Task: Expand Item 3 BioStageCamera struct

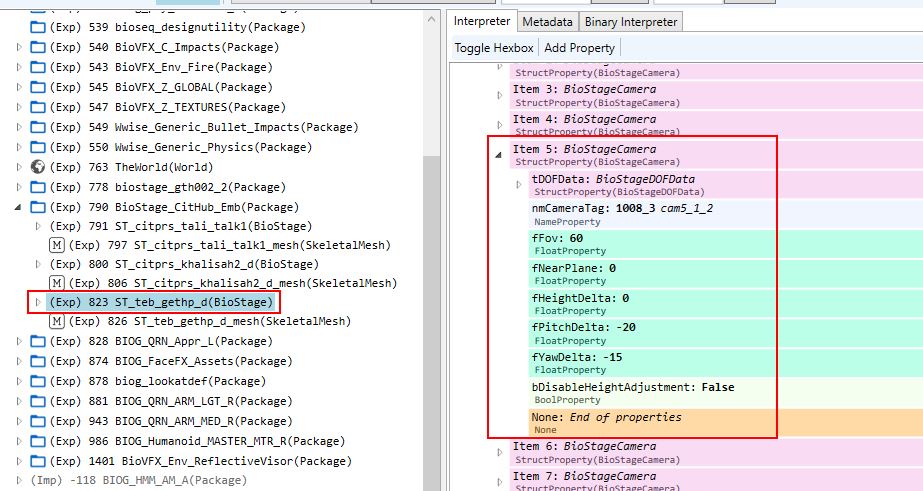Action: (x=499, y=95)
